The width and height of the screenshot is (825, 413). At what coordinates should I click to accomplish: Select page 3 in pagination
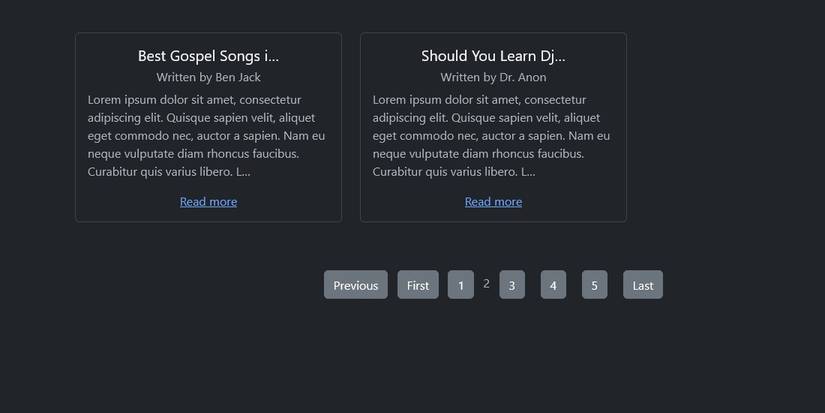[512, 285]
